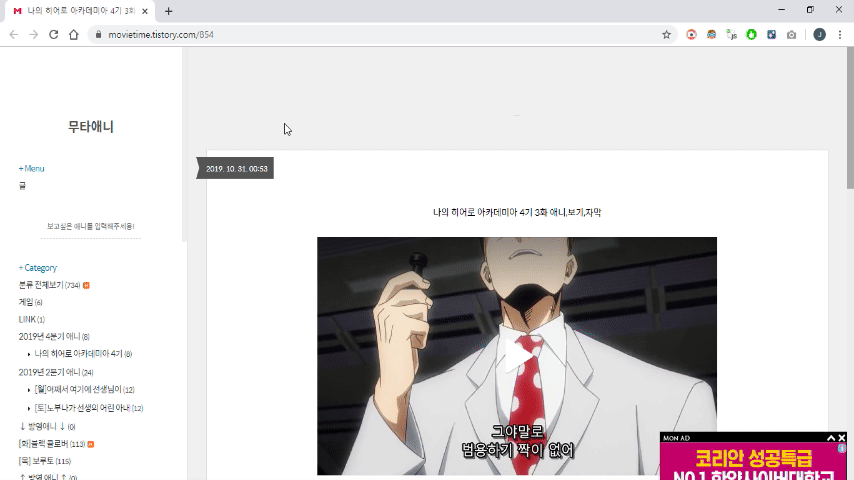
Task: Select the 나의 히어로 아카데미아 browser tab
Action: (x=80, y=11)
